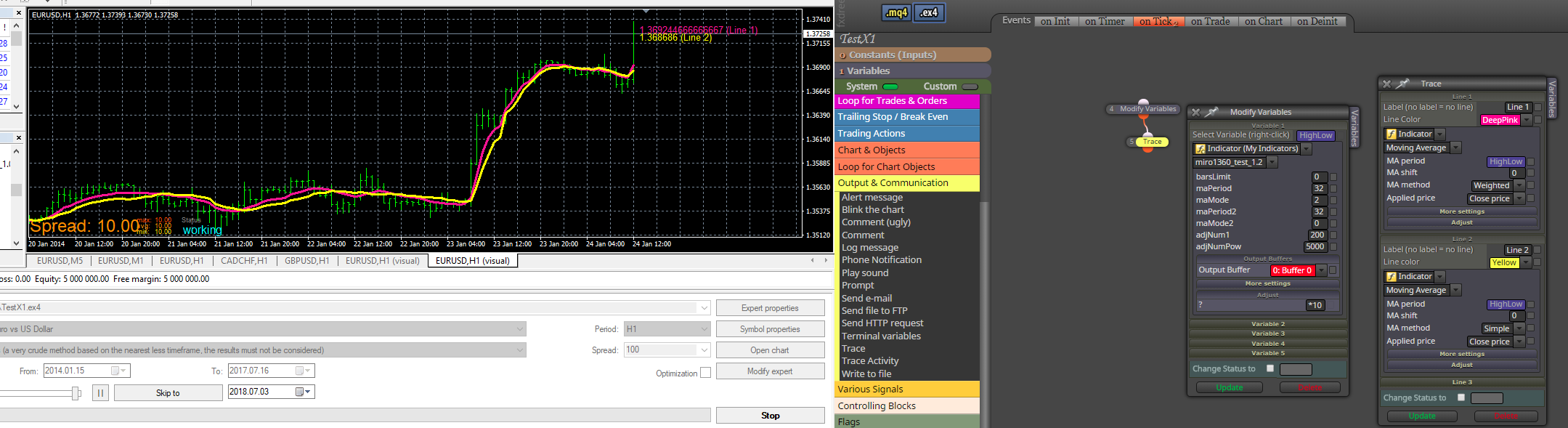Screen dimensions: 1568x428
Task: Enable Change Status checkbox in Modify Variables
Action: (x=1270, y=368)
